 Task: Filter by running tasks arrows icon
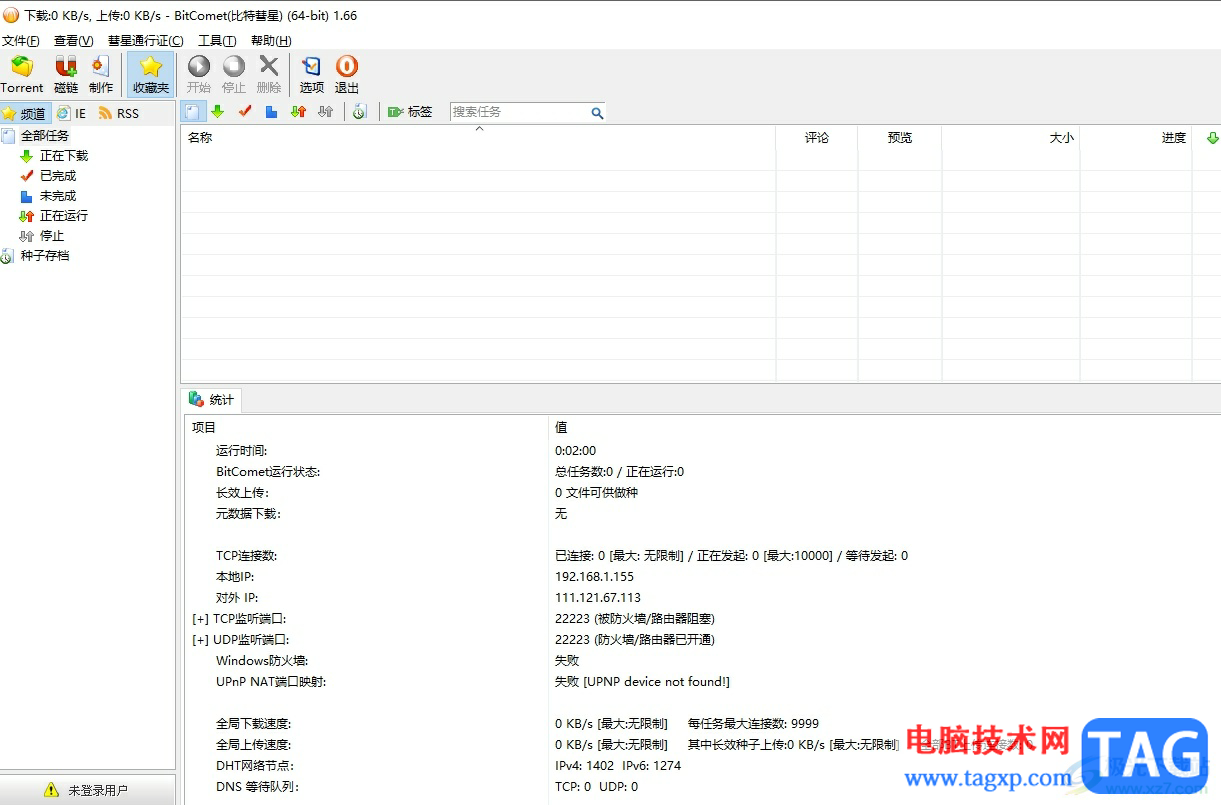point(298,112)
